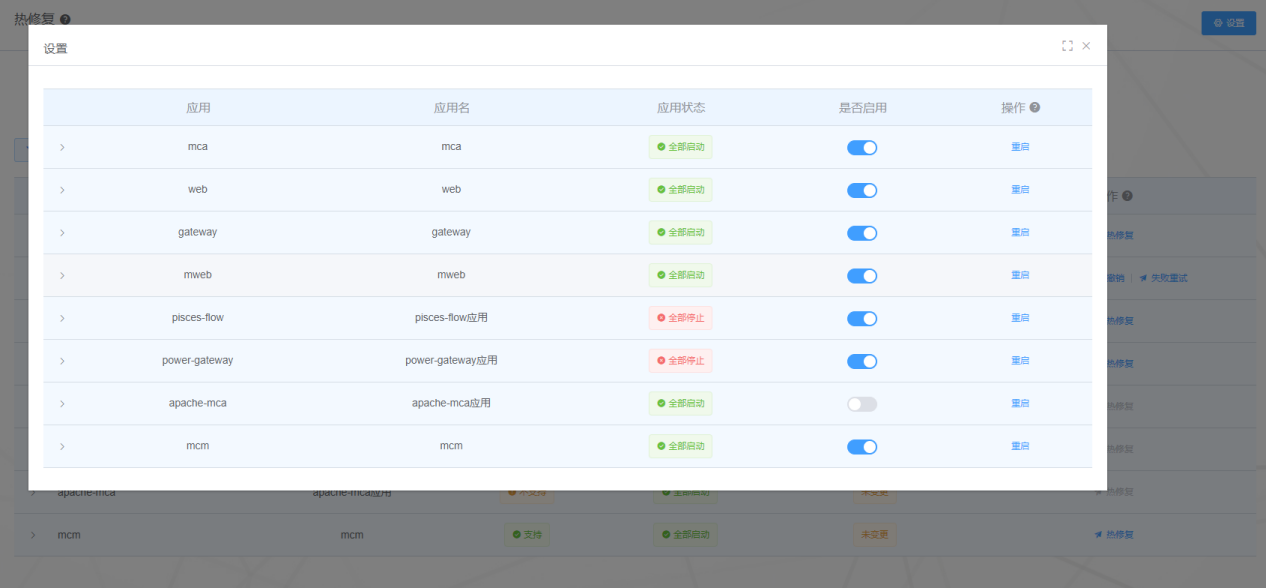Restart the power-gateway application

(x=1020, y=361)
